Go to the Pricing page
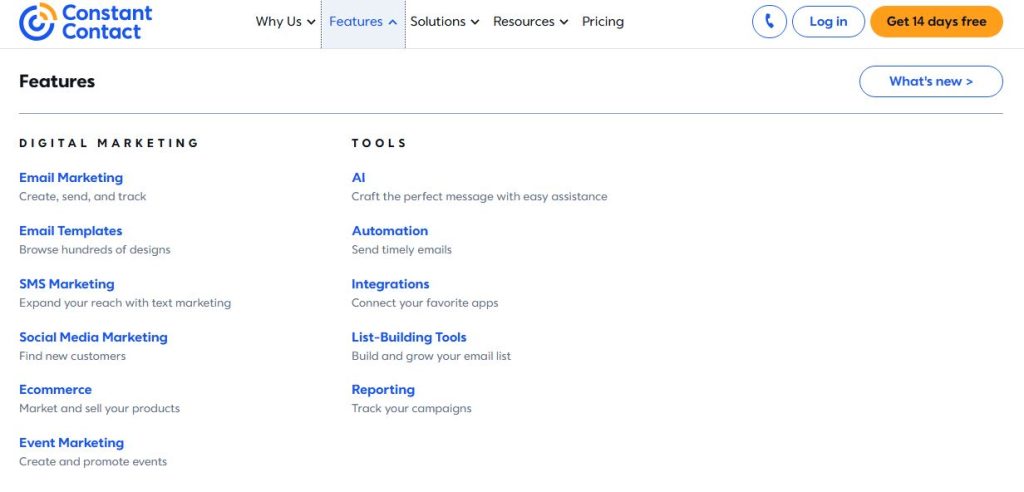 pyautogui.click(x=603, y=22)
